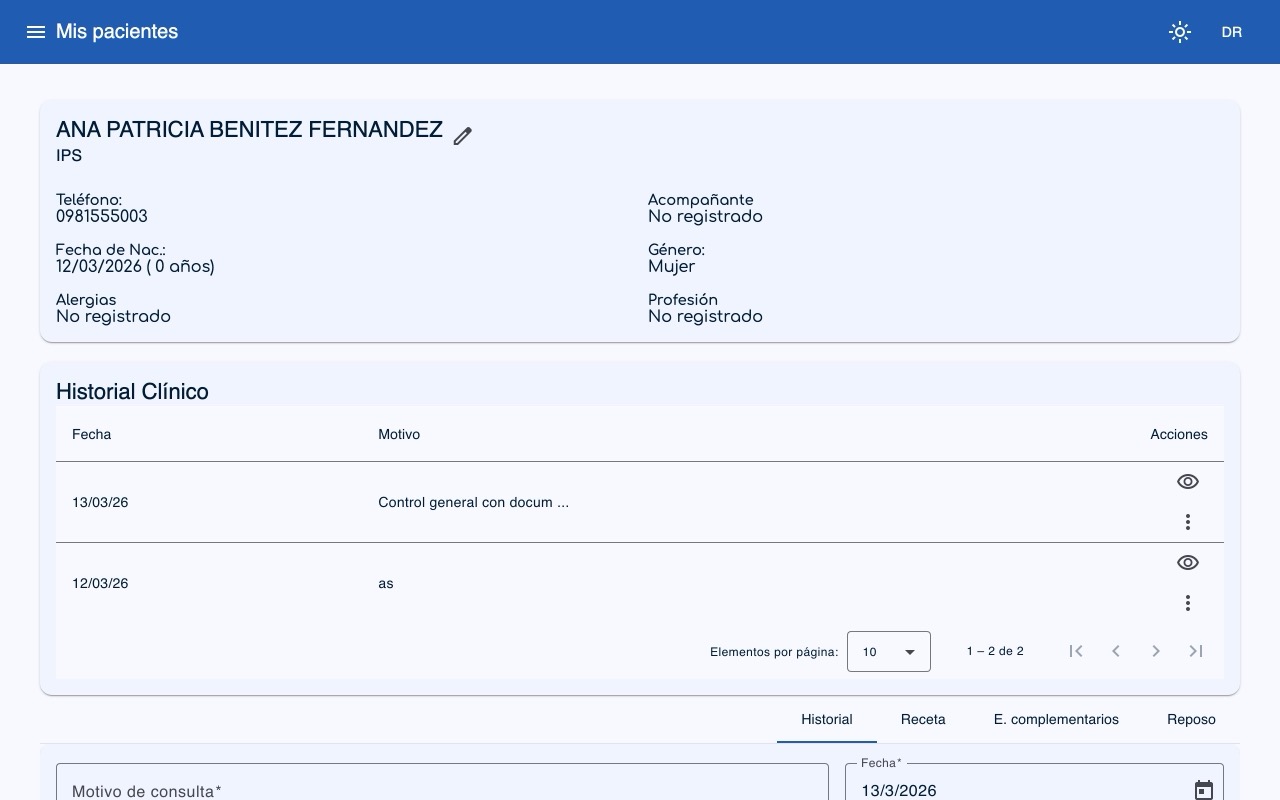1280x800 pixels.
Task: Open more actions for 12/03/26 entry
Action: click(x=1187, y=603)
